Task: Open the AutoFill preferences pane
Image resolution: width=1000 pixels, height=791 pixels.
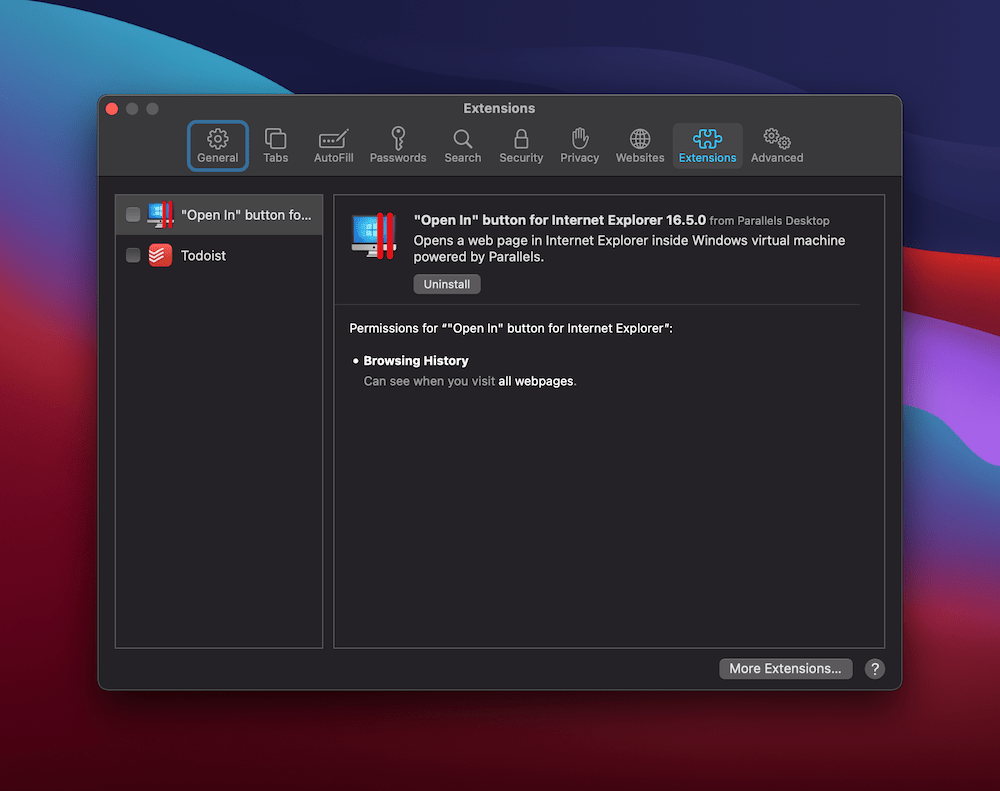Action: (334, 145)
